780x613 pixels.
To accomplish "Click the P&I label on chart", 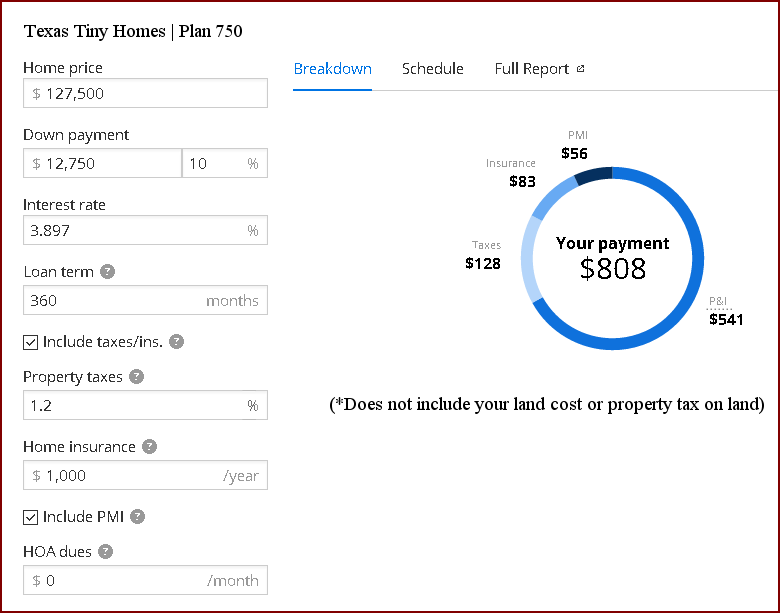I will pos(718,299).
